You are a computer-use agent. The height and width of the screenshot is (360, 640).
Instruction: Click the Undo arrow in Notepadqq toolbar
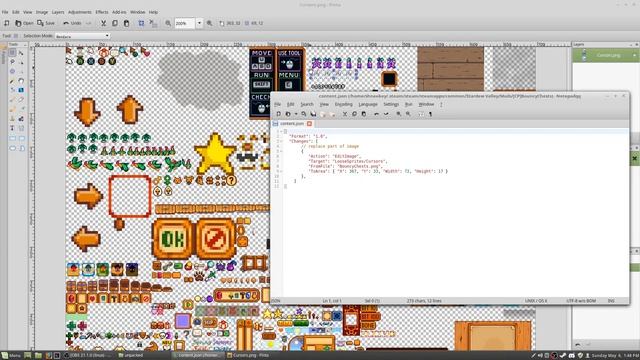click(x=376, y=114)
